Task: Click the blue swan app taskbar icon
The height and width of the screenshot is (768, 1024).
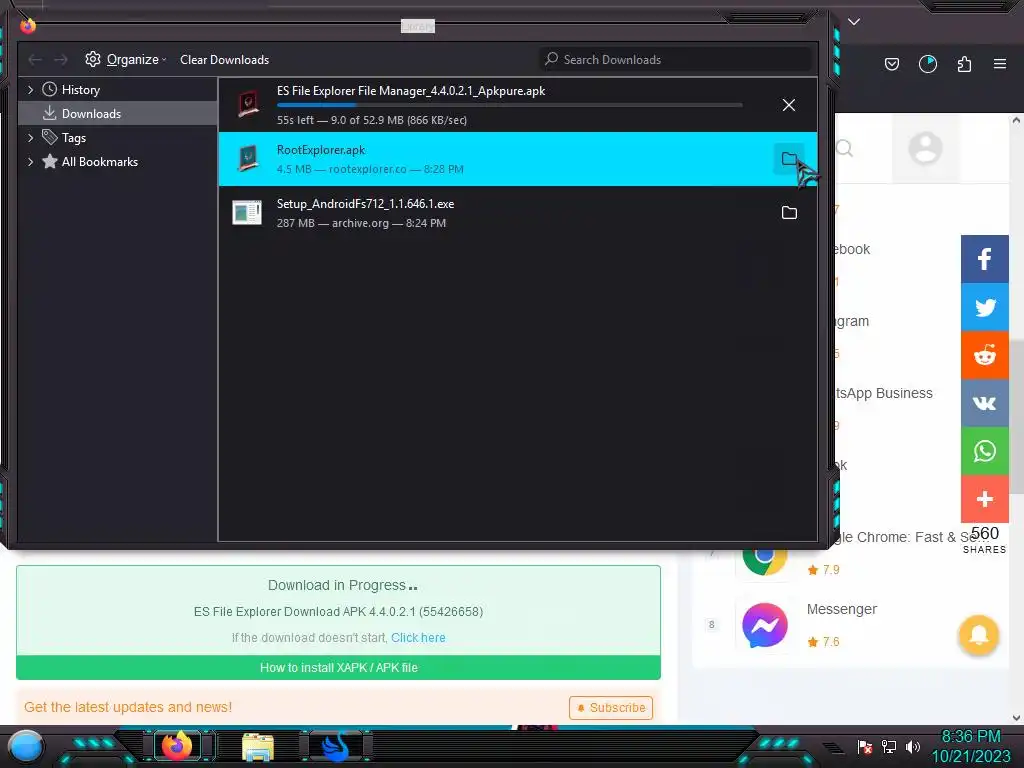Action: (x=337, y=747)
